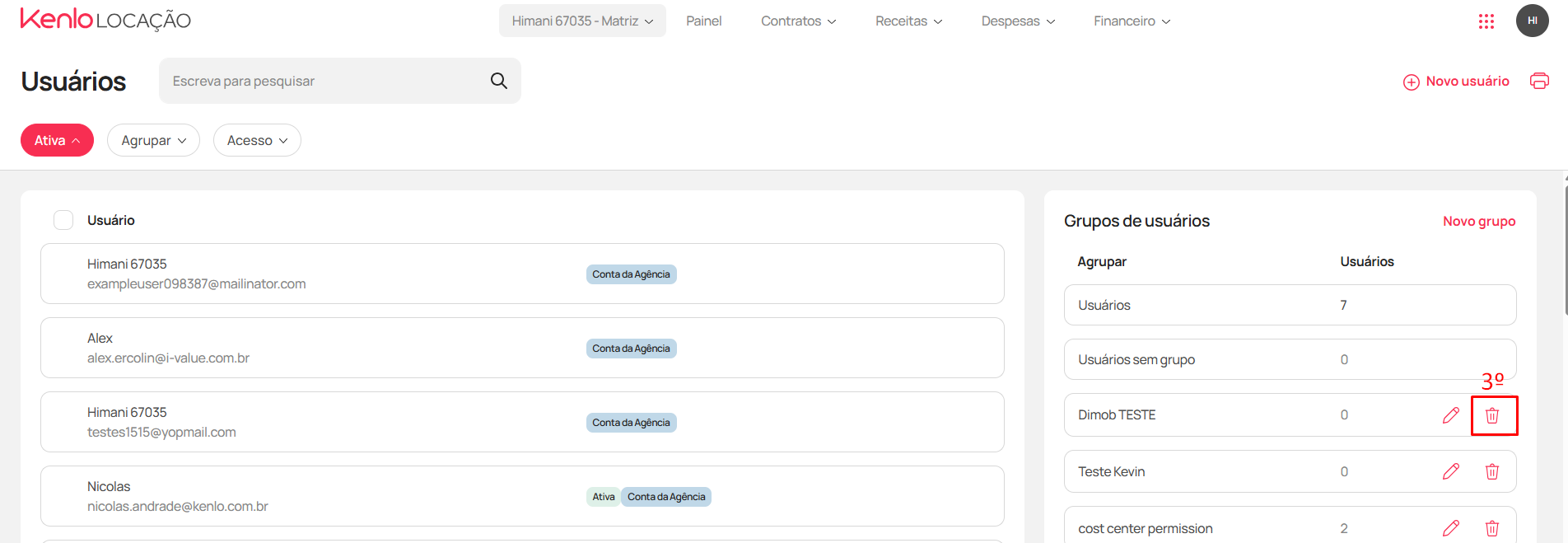1568x543 pixels.
Task: Edit the Teste Kevin group
Action: 1451,471
